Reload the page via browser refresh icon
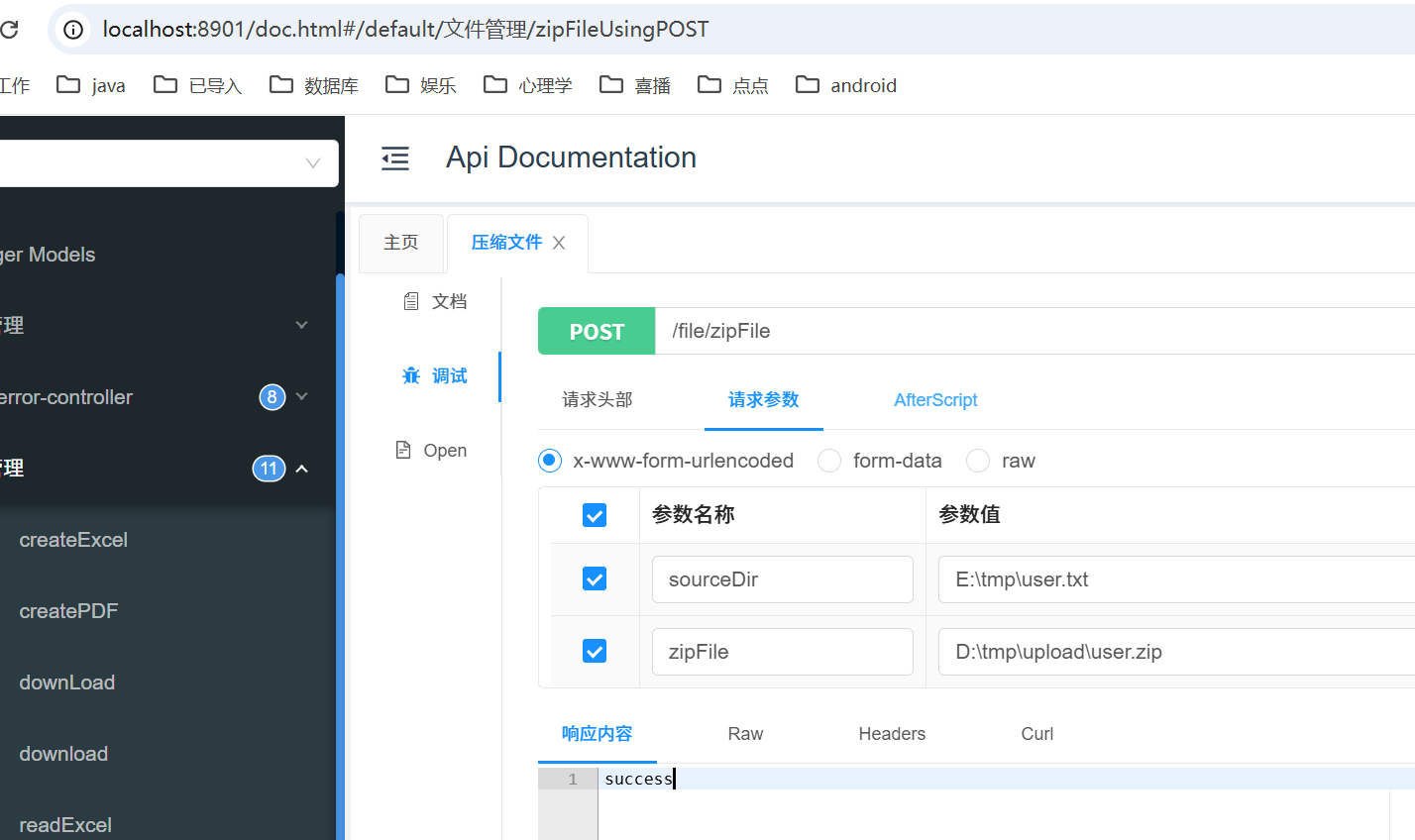The image size is (1415, 840). point(8,29)
